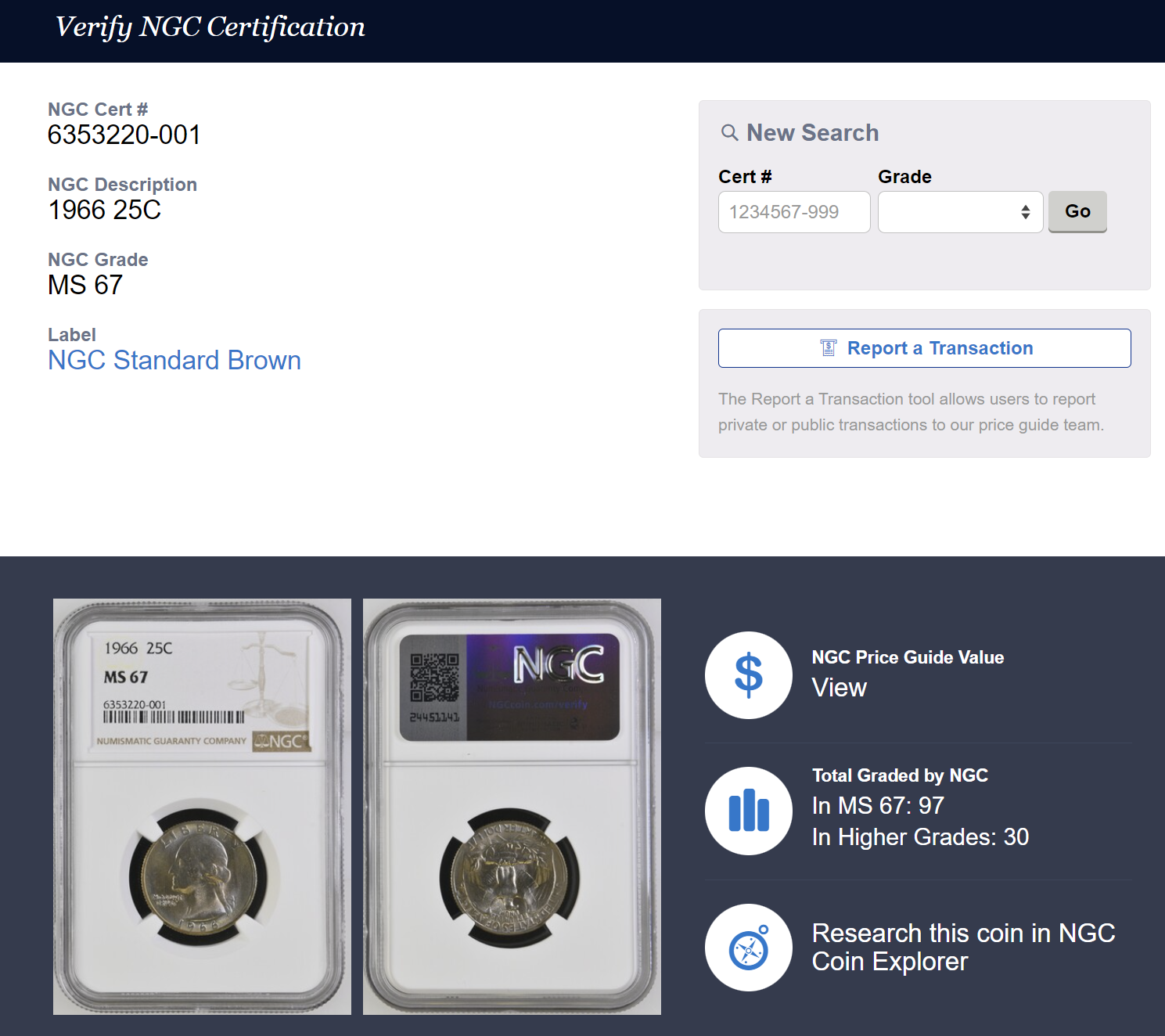
Task: Click the Go button
Action: [1077, 211]
